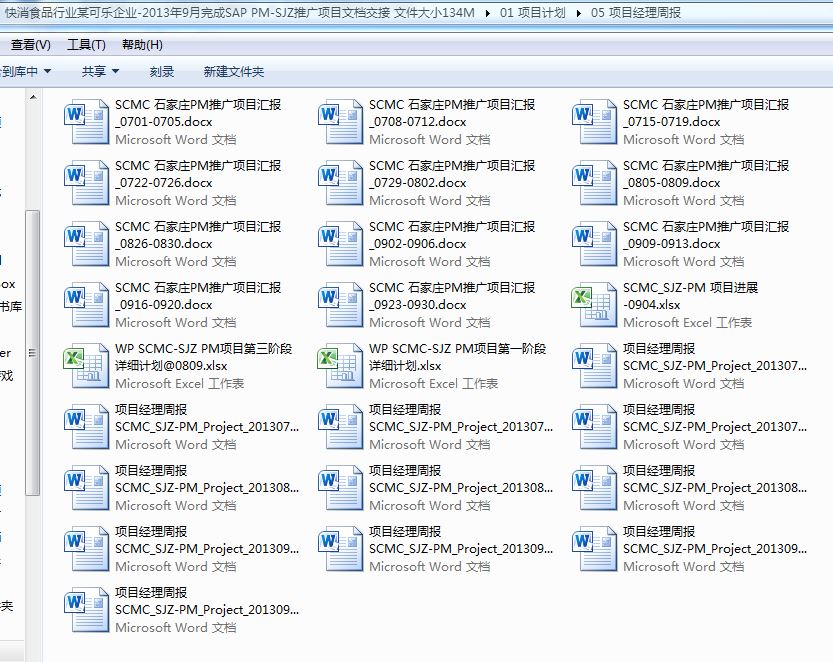Viewport: 833px width, 662px height.
Task: Select Excel icon for 项目进展-0904.xlsx
Action: (x=593, y=305)
